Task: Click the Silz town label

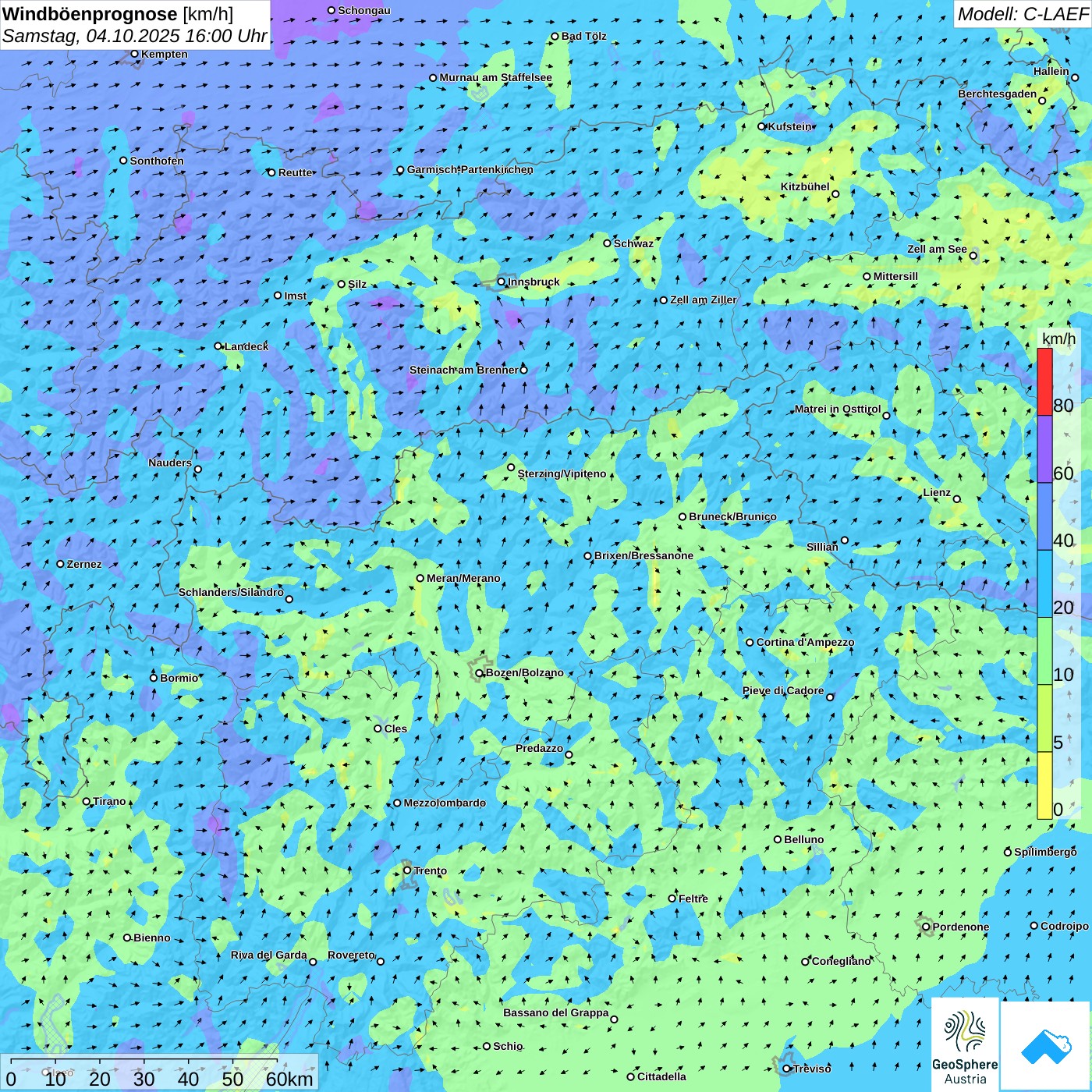Action: click(x=357, y=284)
